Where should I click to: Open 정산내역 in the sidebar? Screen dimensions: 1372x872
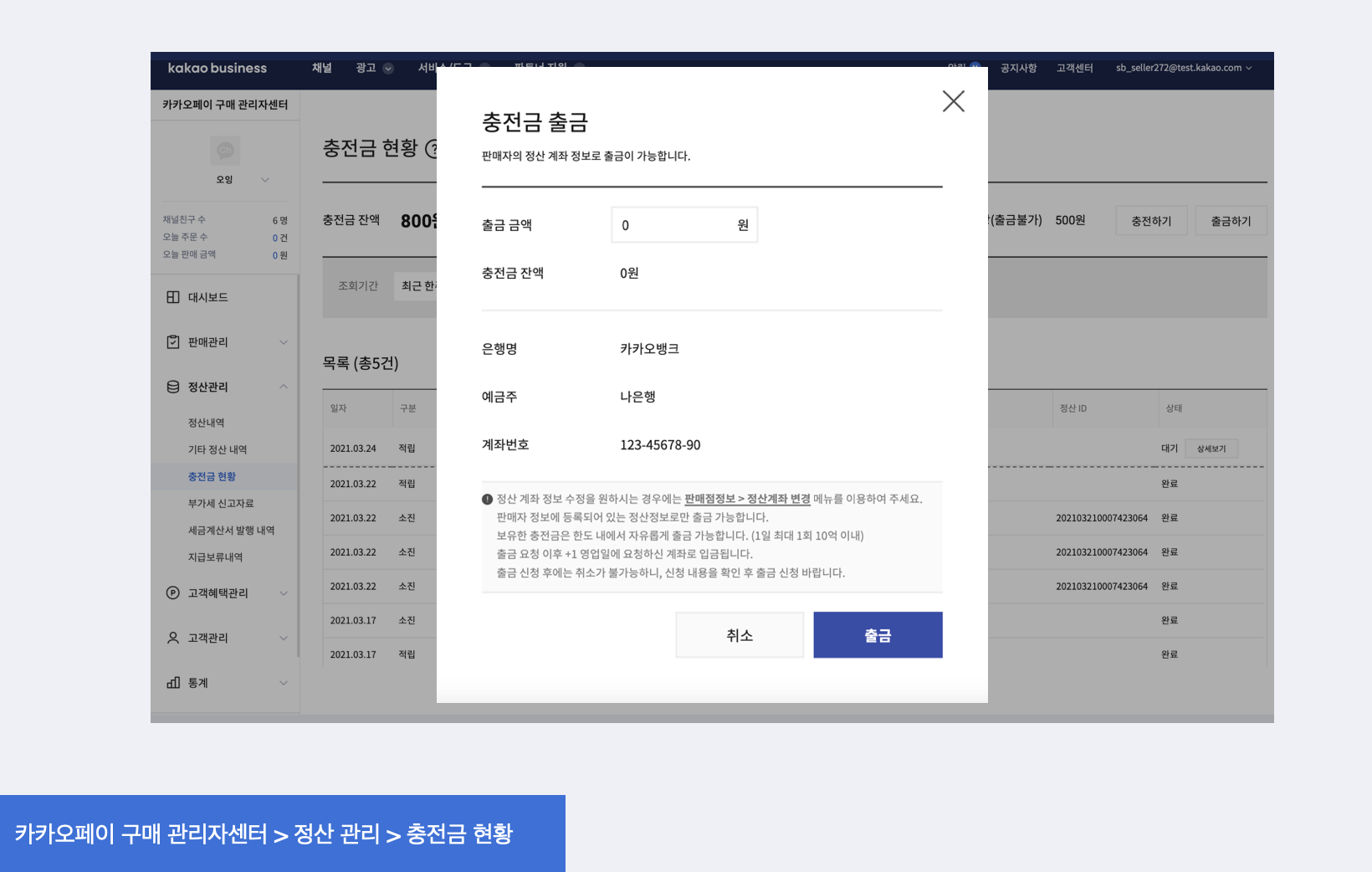(206, 423)
